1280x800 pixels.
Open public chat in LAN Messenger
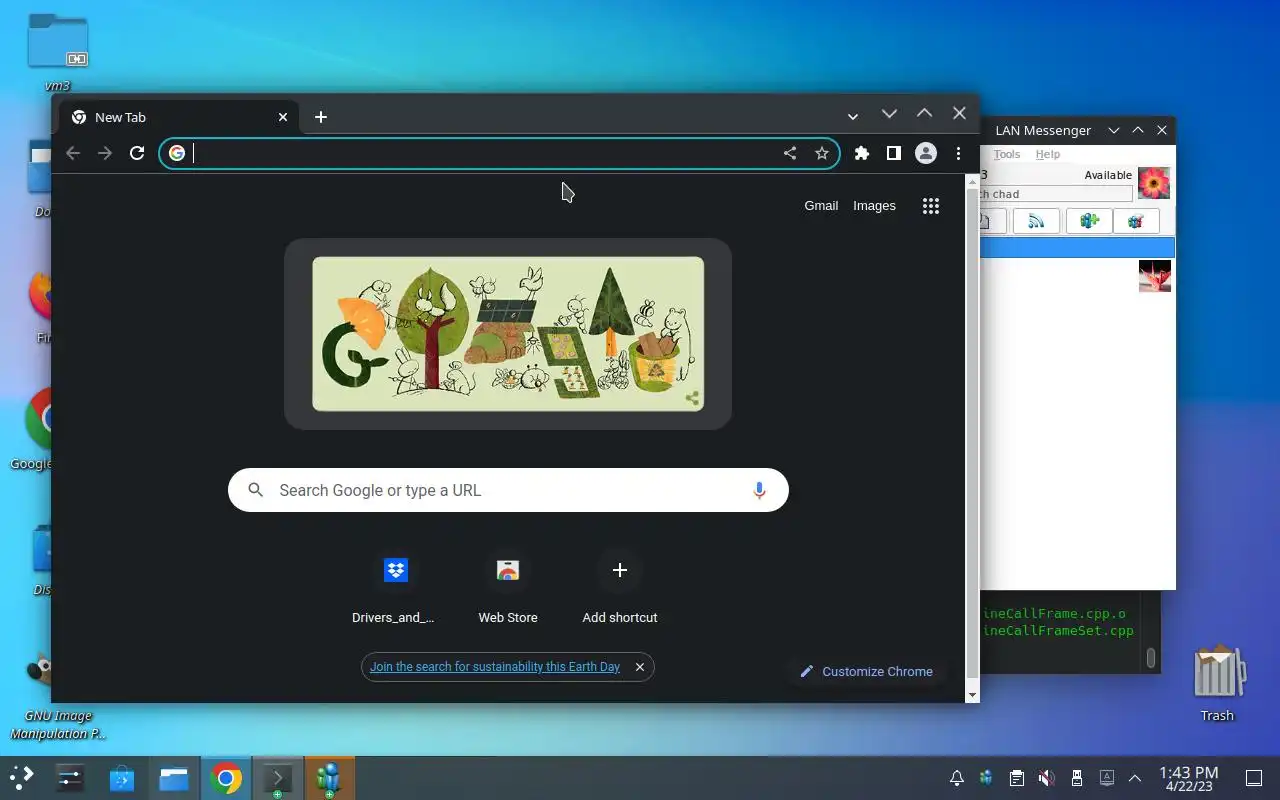click(x=1136, y=221)
